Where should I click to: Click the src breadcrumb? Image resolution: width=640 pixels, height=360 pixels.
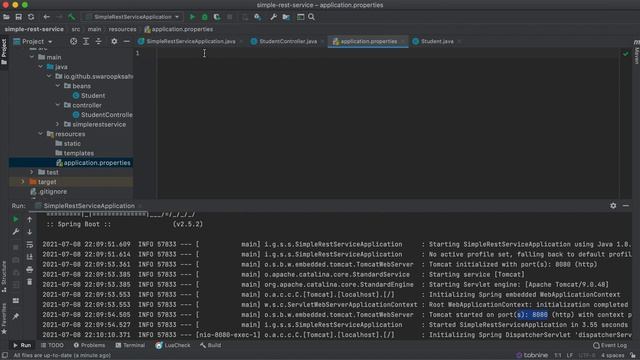76,29
